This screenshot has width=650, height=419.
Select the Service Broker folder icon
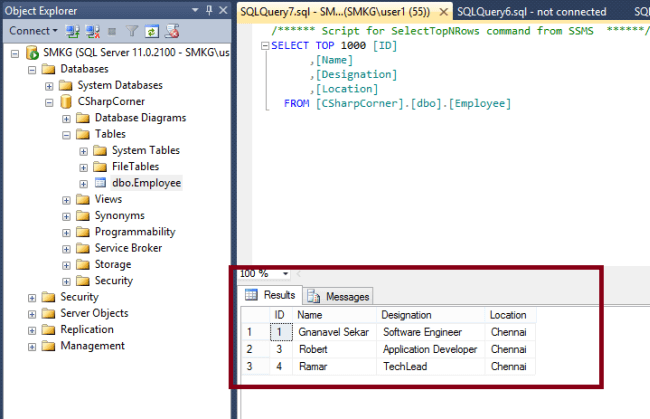click(x=83, y=248)
